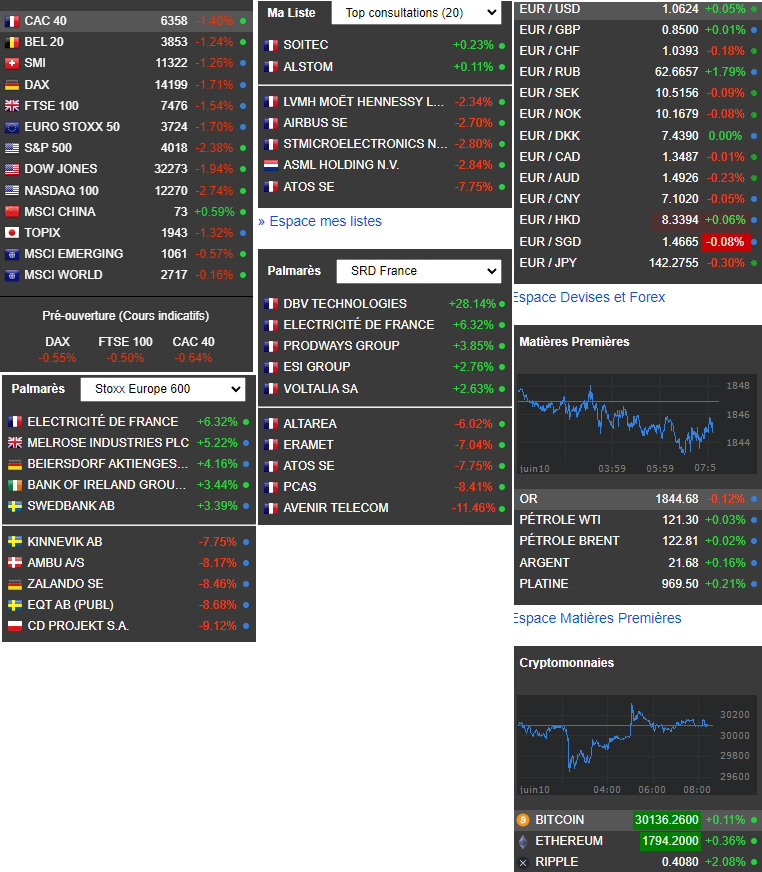This screenshot has width=762, height=872.
Task: Open the SRD France palmarès dropdown
Action: coord(419,271)
